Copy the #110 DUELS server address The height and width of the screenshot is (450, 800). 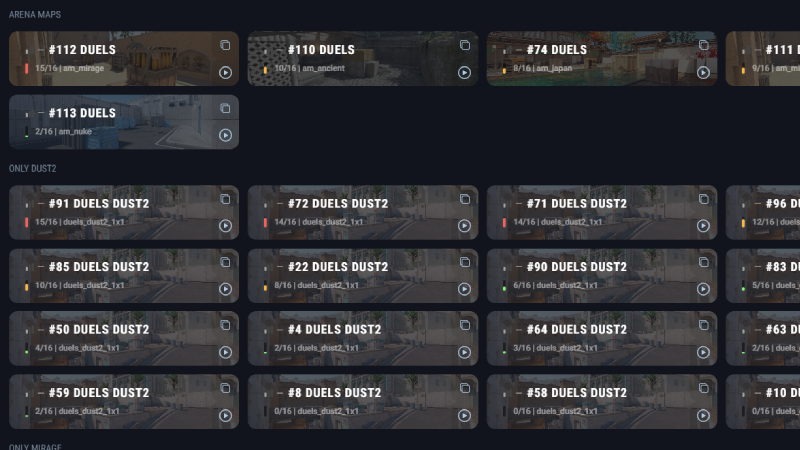tap(464, 45)
